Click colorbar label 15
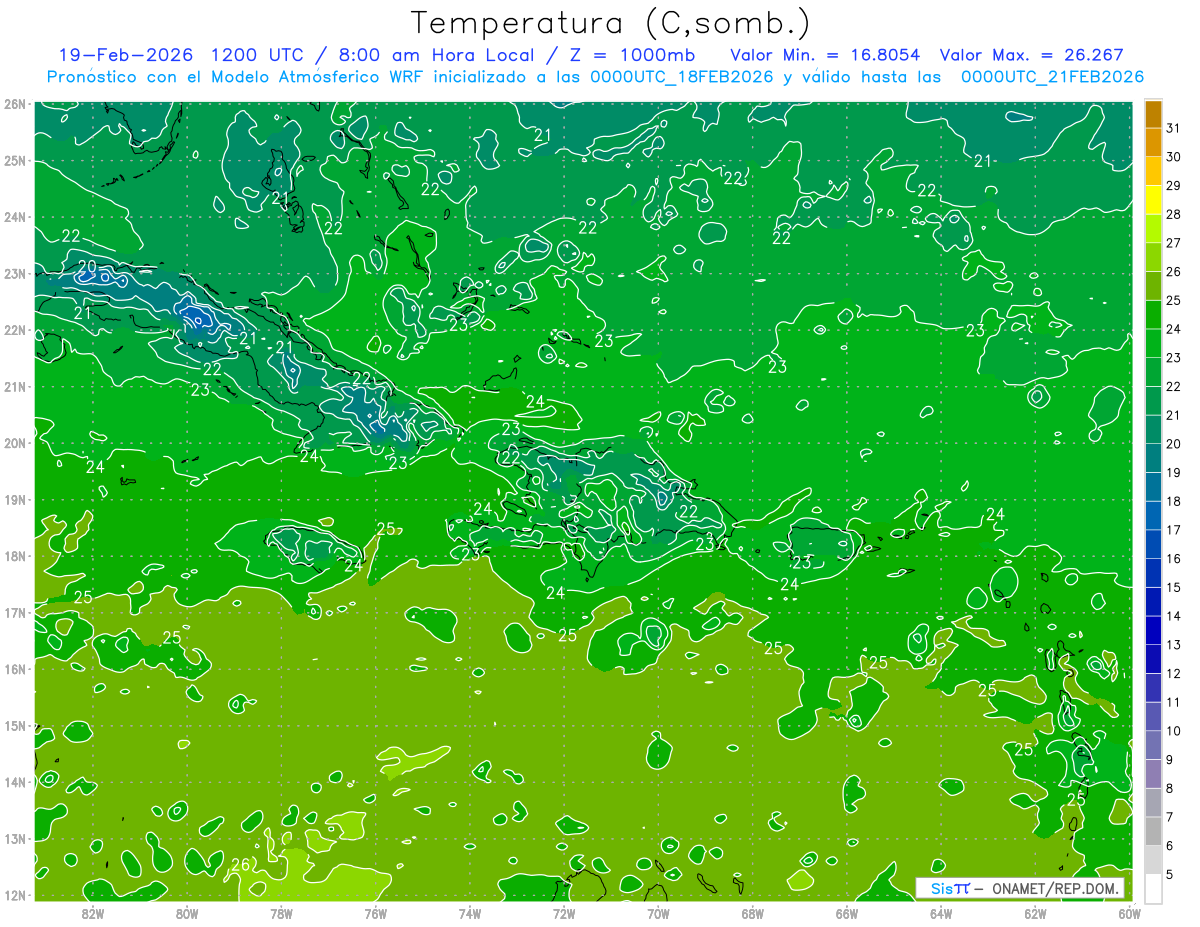The width and height of the screenshot is (1200, 927). pyautogui.click(x=1173, y=587)
